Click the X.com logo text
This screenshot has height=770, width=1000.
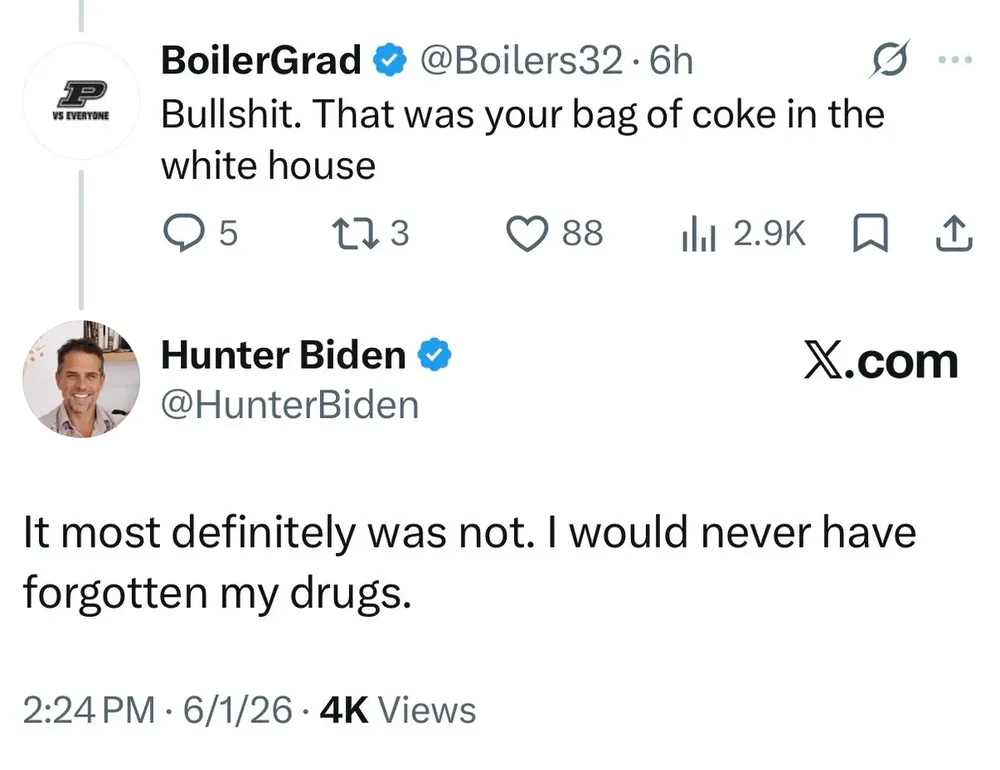[x=881, y=361]
